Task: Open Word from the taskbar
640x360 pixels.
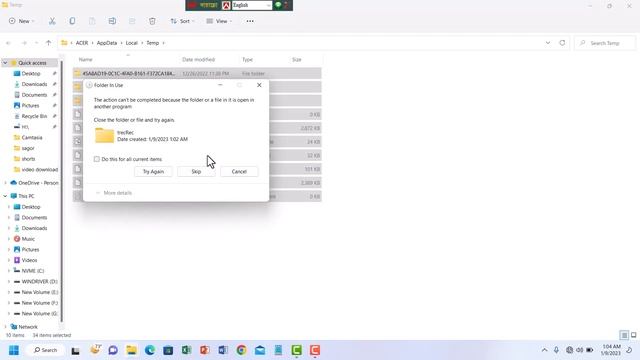Action: coord(223,350)
